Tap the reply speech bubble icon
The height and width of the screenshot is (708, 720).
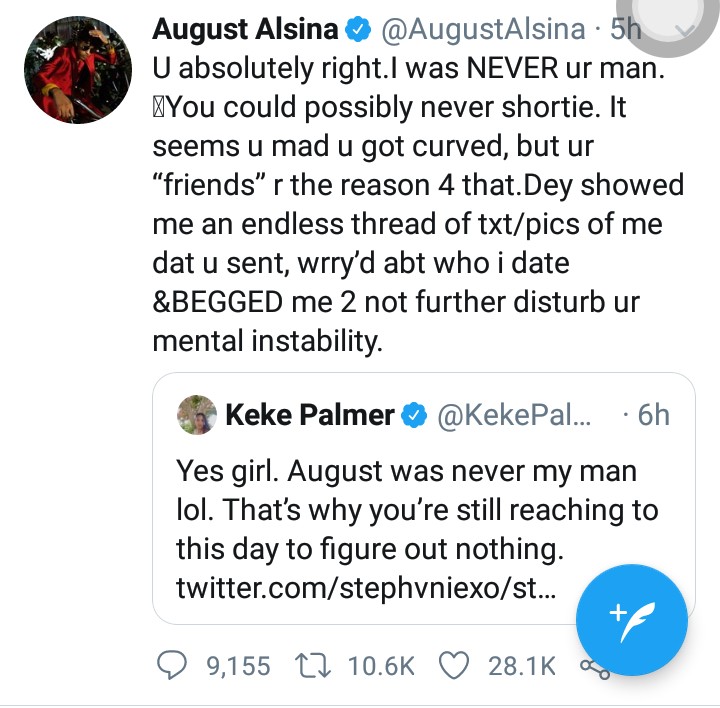pyautogui.click(x=174, y=665)
